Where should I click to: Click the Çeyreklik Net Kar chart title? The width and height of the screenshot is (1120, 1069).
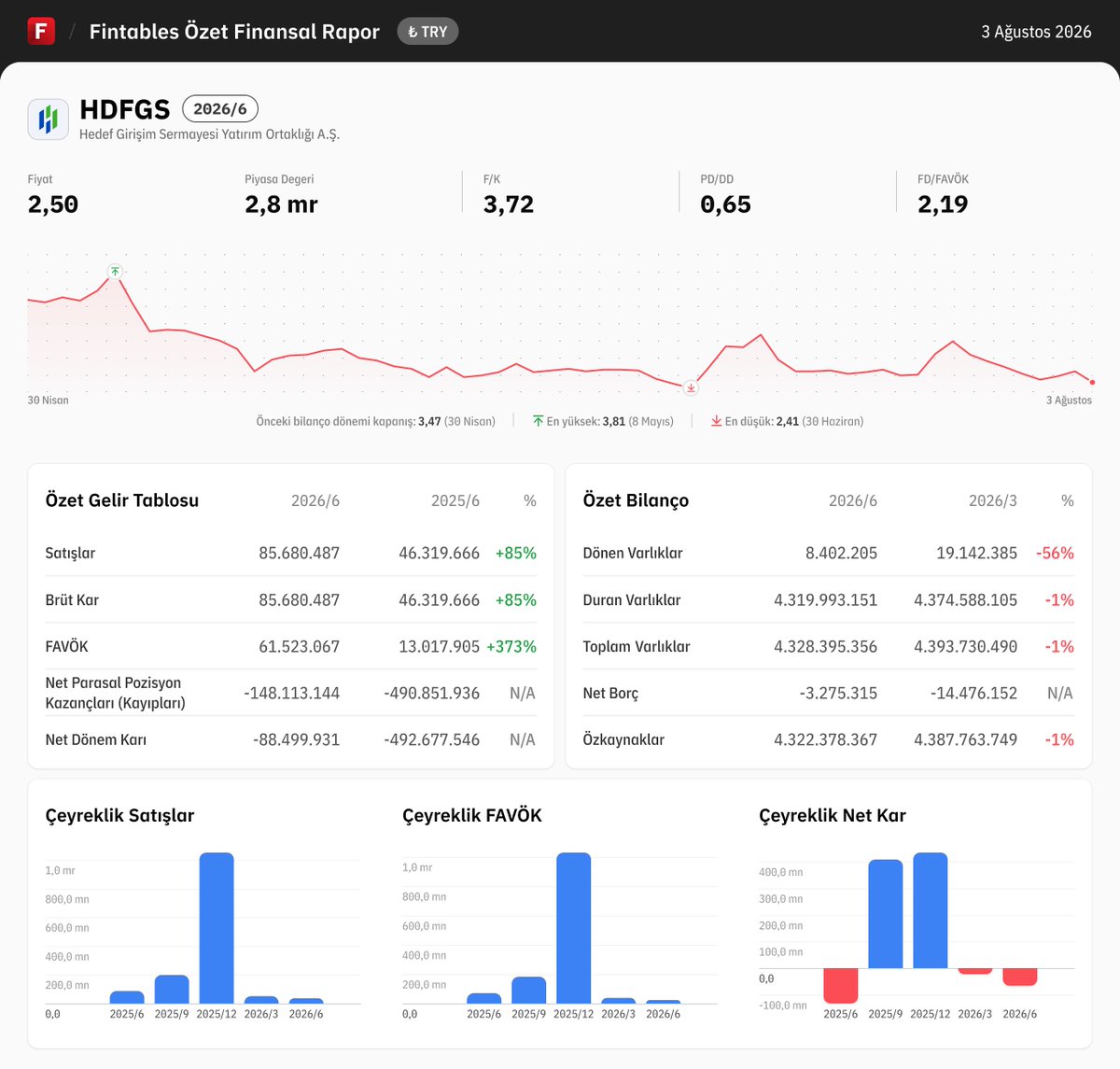tap(833, 815)
